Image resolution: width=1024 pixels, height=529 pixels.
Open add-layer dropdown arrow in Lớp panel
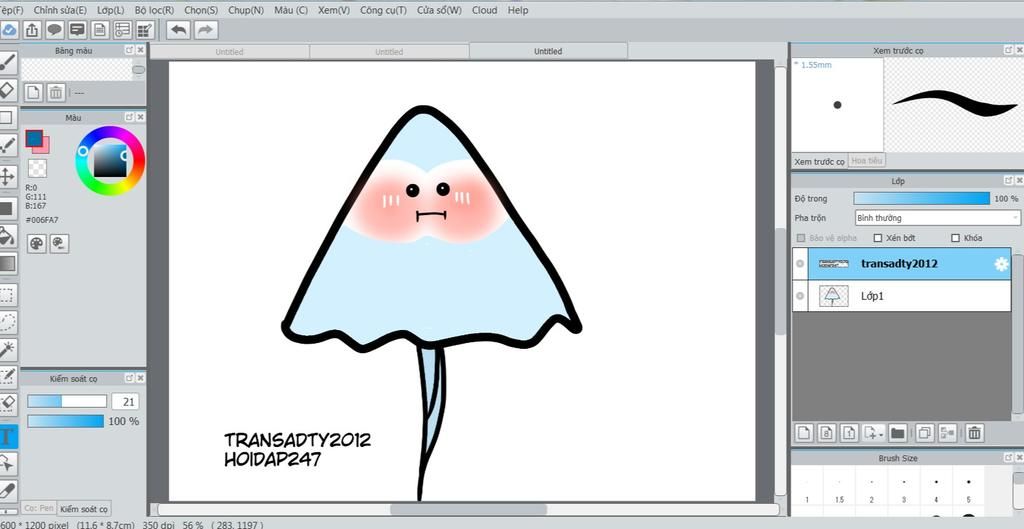pyautogui.click(x=882, y=434)
